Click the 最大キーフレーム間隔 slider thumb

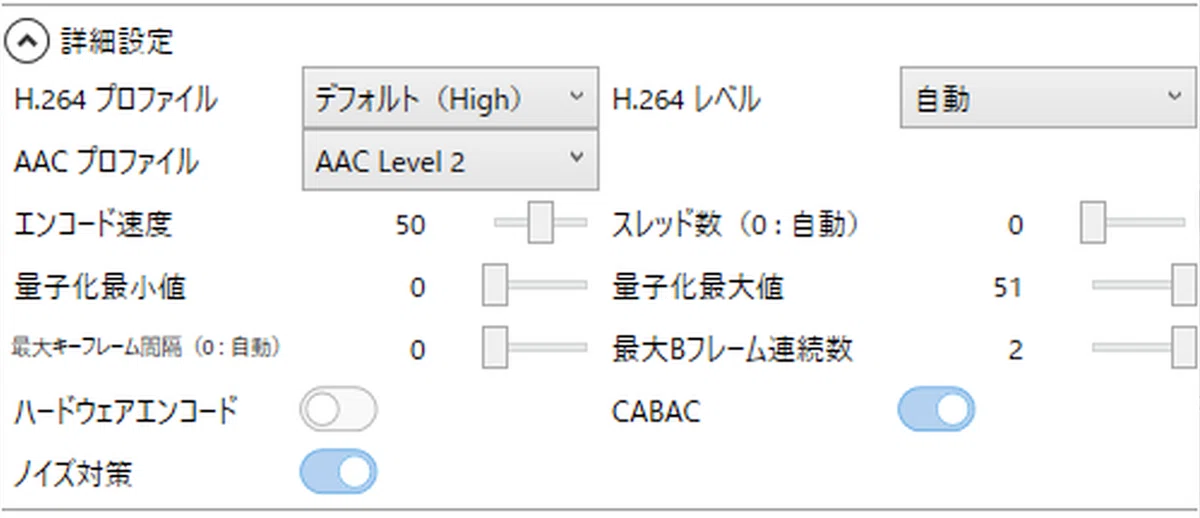pyautogui.click(x=495, y=348)
